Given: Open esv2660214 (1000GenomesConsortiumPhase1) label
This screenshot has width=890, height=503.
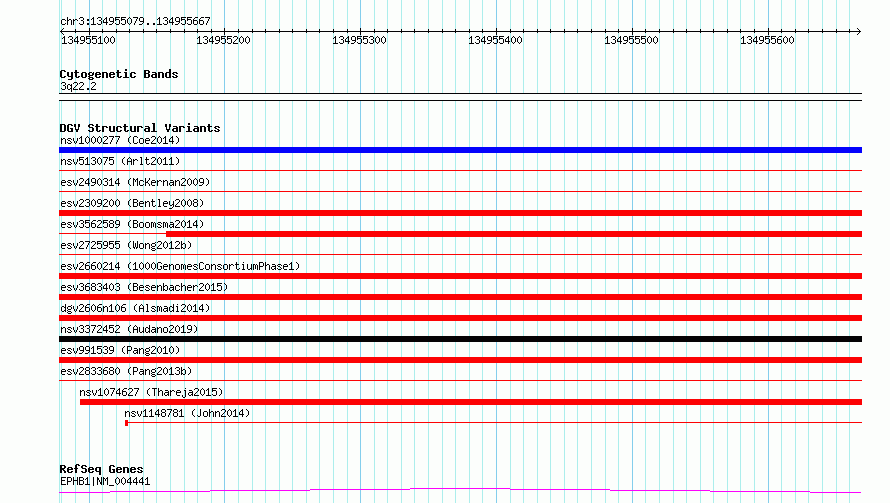Looking at the screenshot, I should 180,266.
